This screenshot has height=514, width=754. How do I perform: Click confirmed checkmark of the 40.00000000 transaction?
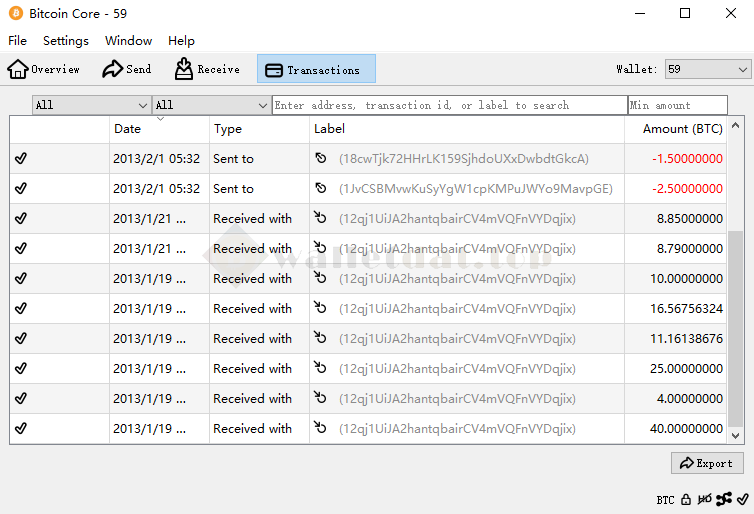pos(21,428)
